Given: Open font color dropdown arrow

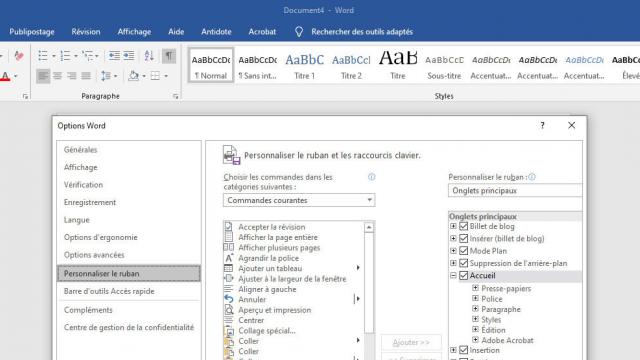Looking at the screenshot, I should coord(16,76).
